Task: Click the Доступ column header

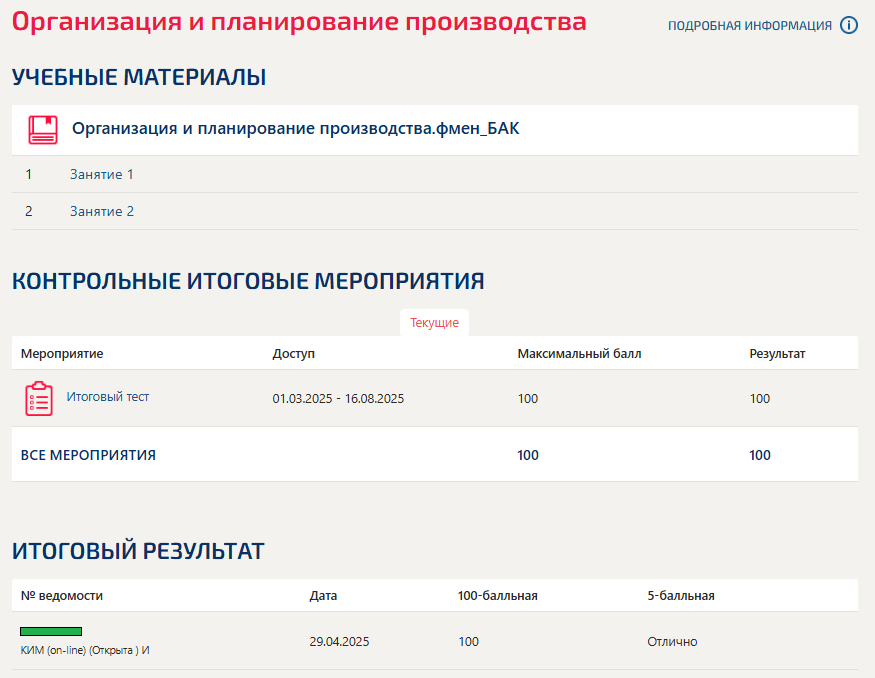Action: pyautogui.click(x=293, y=354)
